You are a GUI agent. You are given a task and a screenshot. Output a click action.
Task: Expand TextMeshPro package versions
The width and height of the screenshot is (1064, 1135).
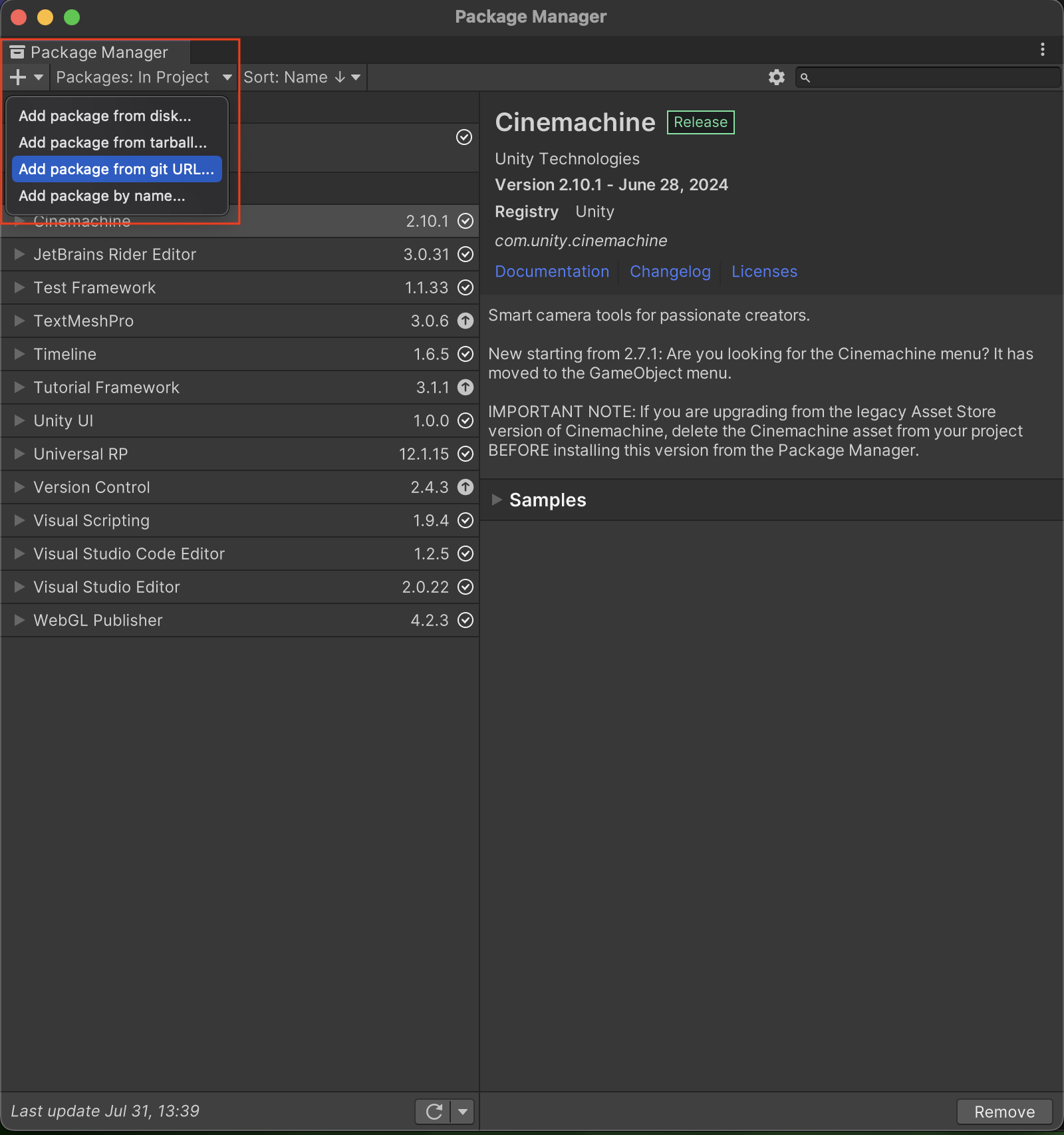pos(19,321)
